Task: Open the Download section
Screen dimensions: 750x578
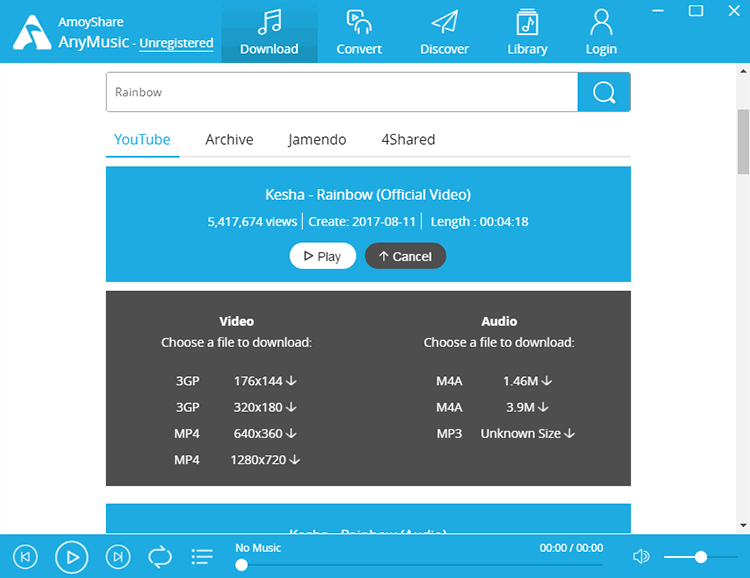Action: (269, 32)
